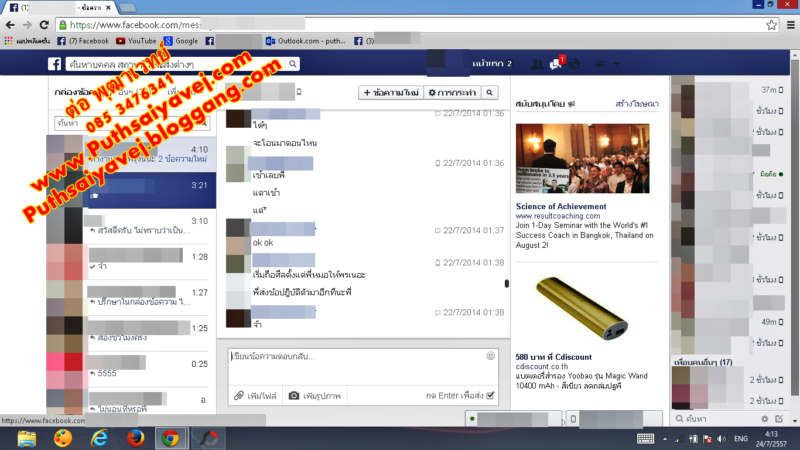Toggle the press Enter to send checkbox
Viewport: 800px width, 450px height.
click(x=490, y=396)
